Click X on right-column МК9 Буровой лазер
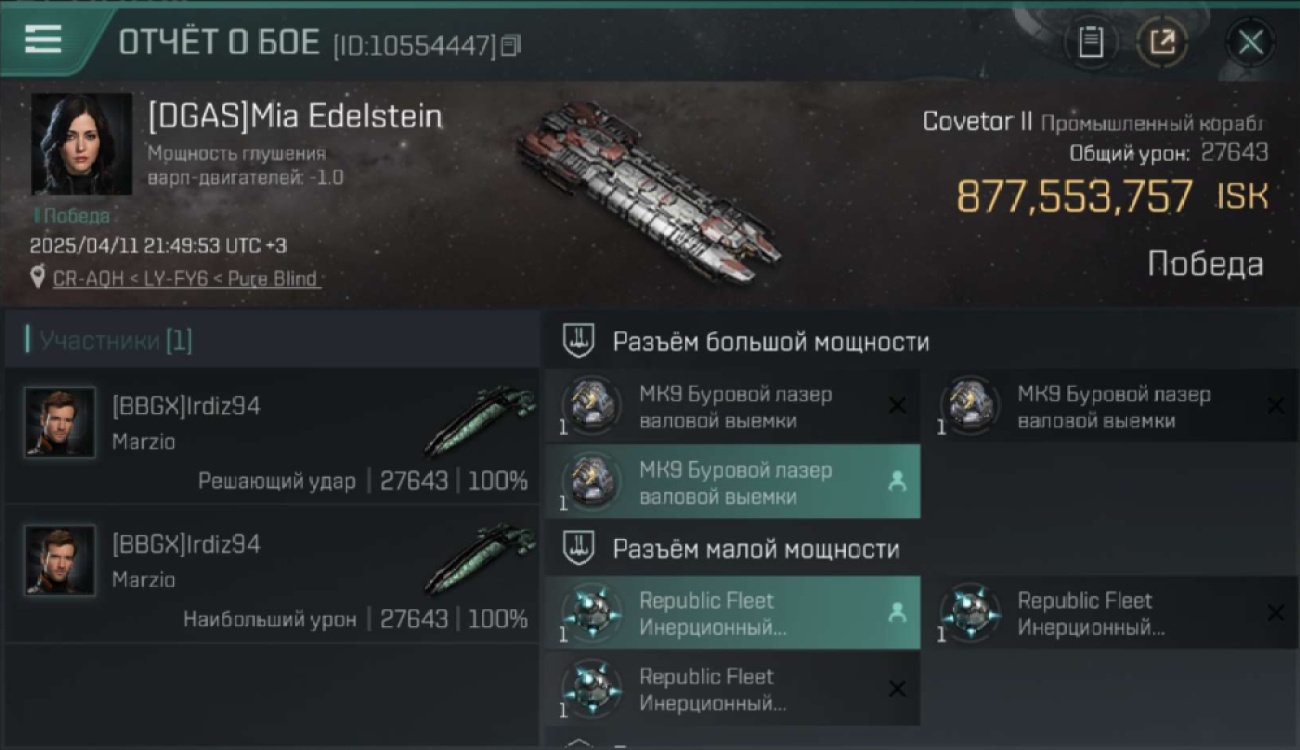 click(1275, 405)
